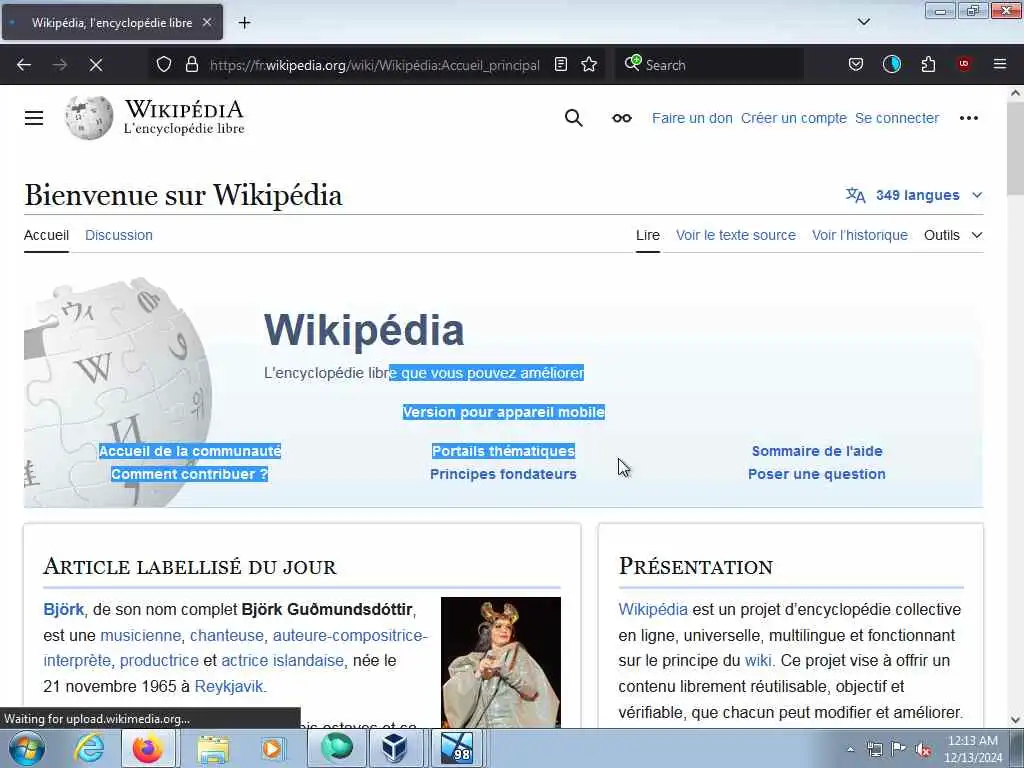The height and width of the screenshot is (768, 1024).
Task: Expand the Outils dropdown menu
Action: pos(953,235)
